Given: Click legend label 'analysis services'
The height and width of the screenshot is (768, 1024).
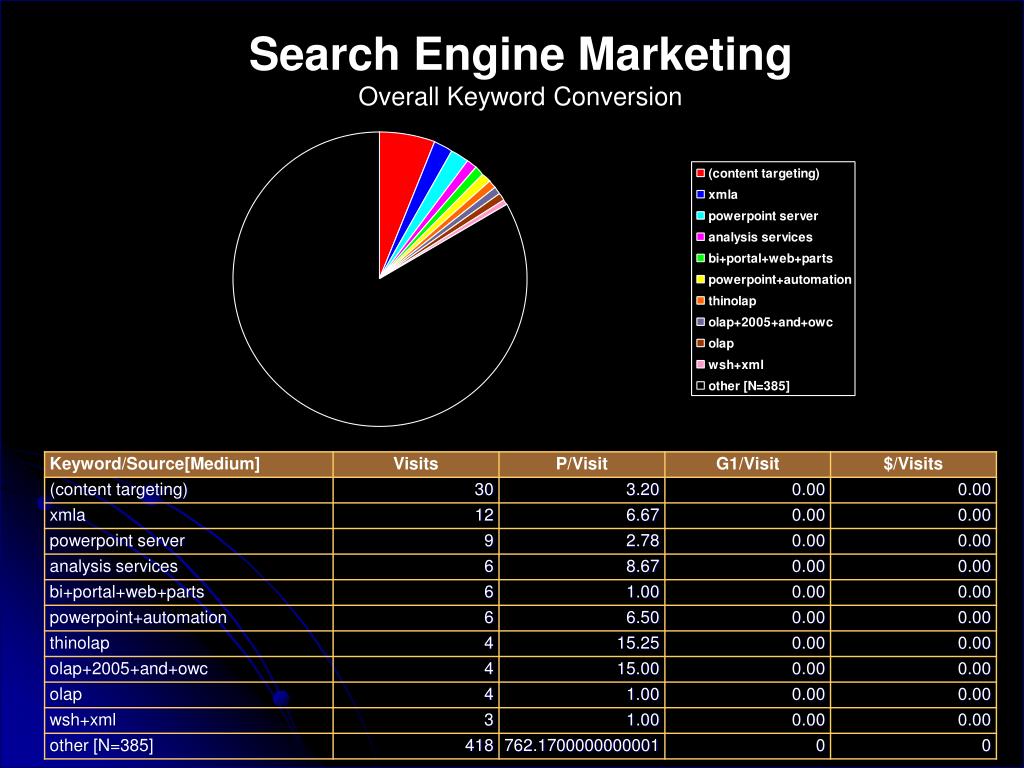Looking at the screenshot, I should 760,237.
